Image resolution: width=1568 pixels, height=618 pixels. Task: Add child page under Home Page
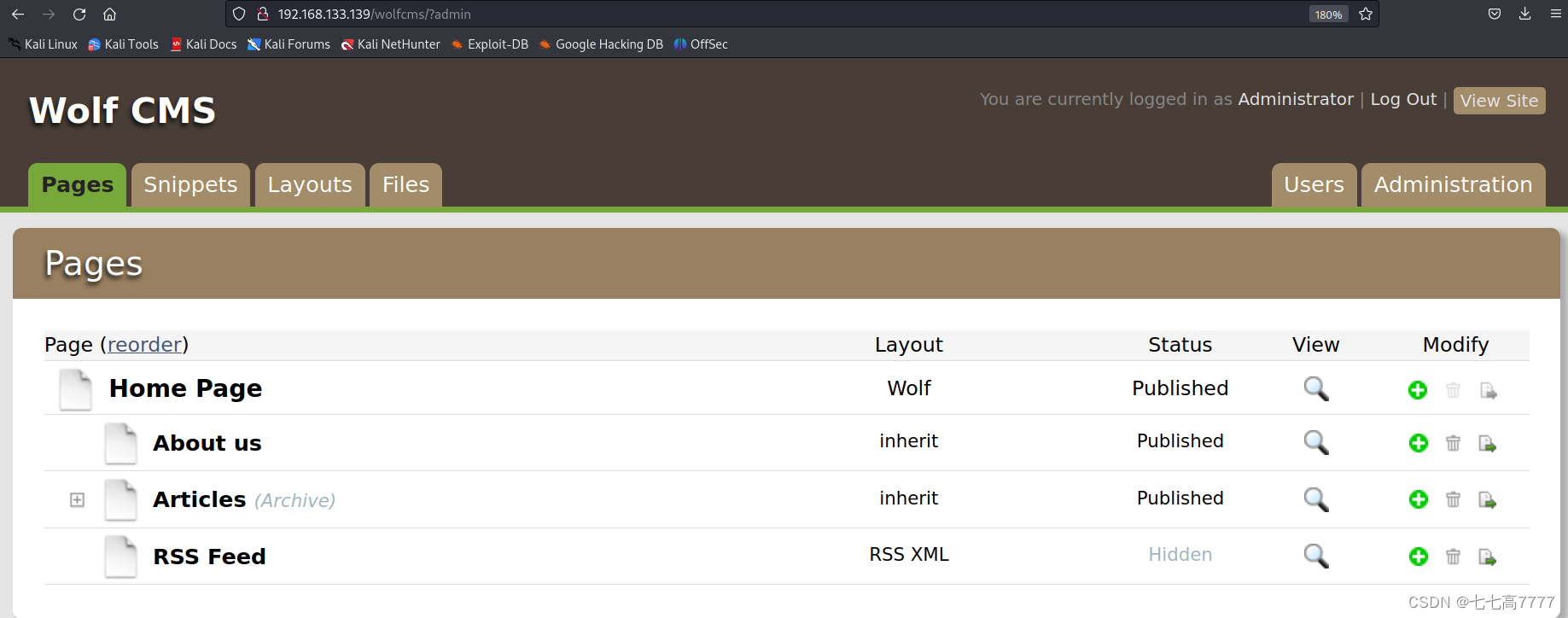pyautogui.click(x=1418, y=390)
